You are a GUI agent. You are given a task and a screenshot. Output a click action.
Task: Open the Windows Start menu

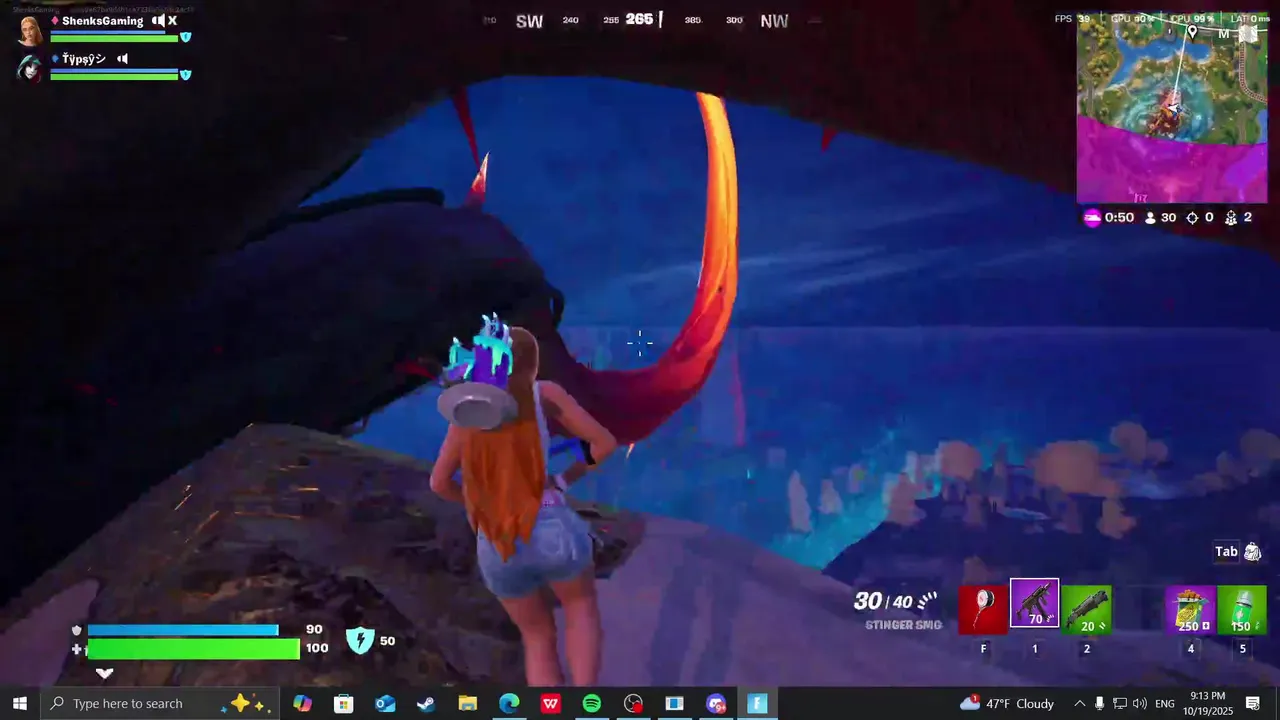click(20, 704)
